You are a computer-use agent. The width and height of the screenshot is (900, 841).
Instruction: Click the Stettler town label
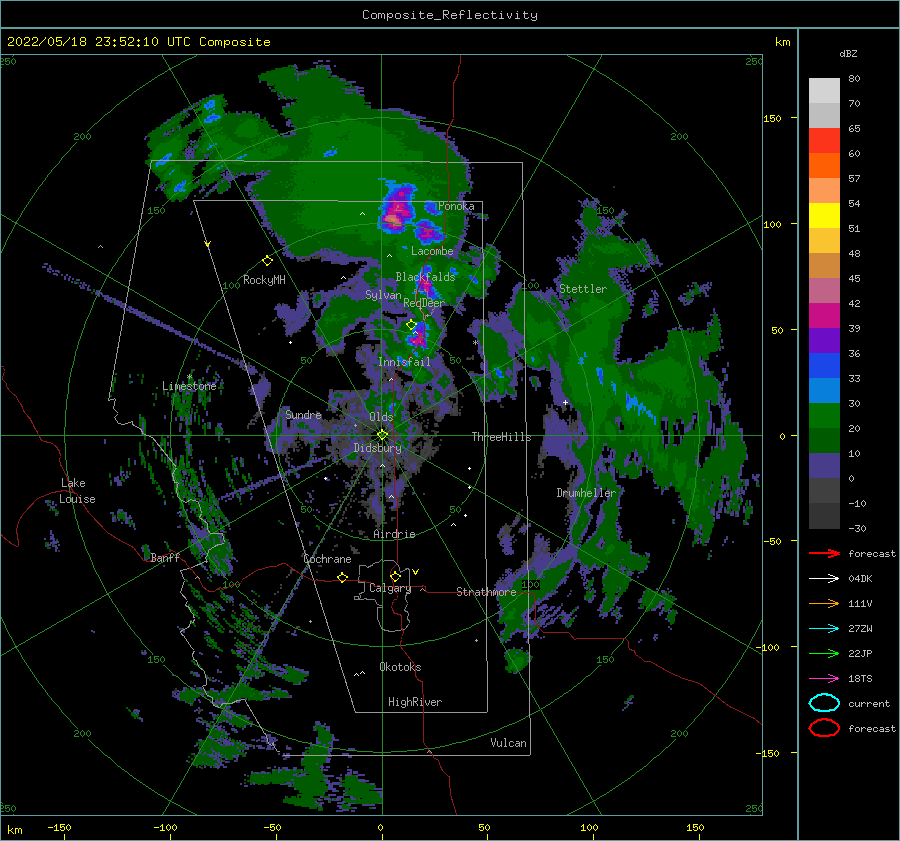click(x=583, y=289)
